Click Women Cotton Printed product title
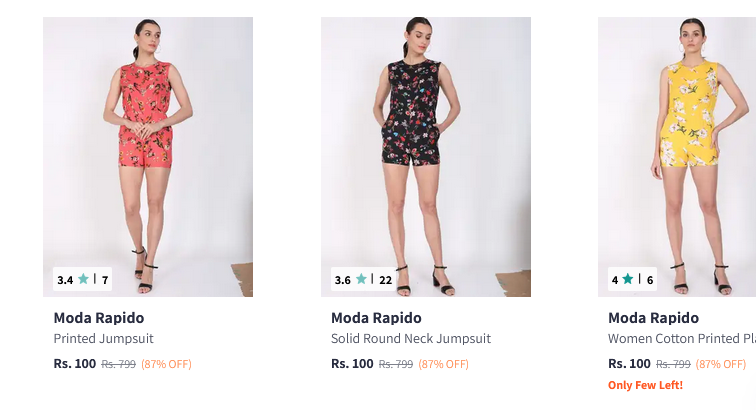Image resolution: width=756 pixels, height=410 pixels. tap(681, 339)
